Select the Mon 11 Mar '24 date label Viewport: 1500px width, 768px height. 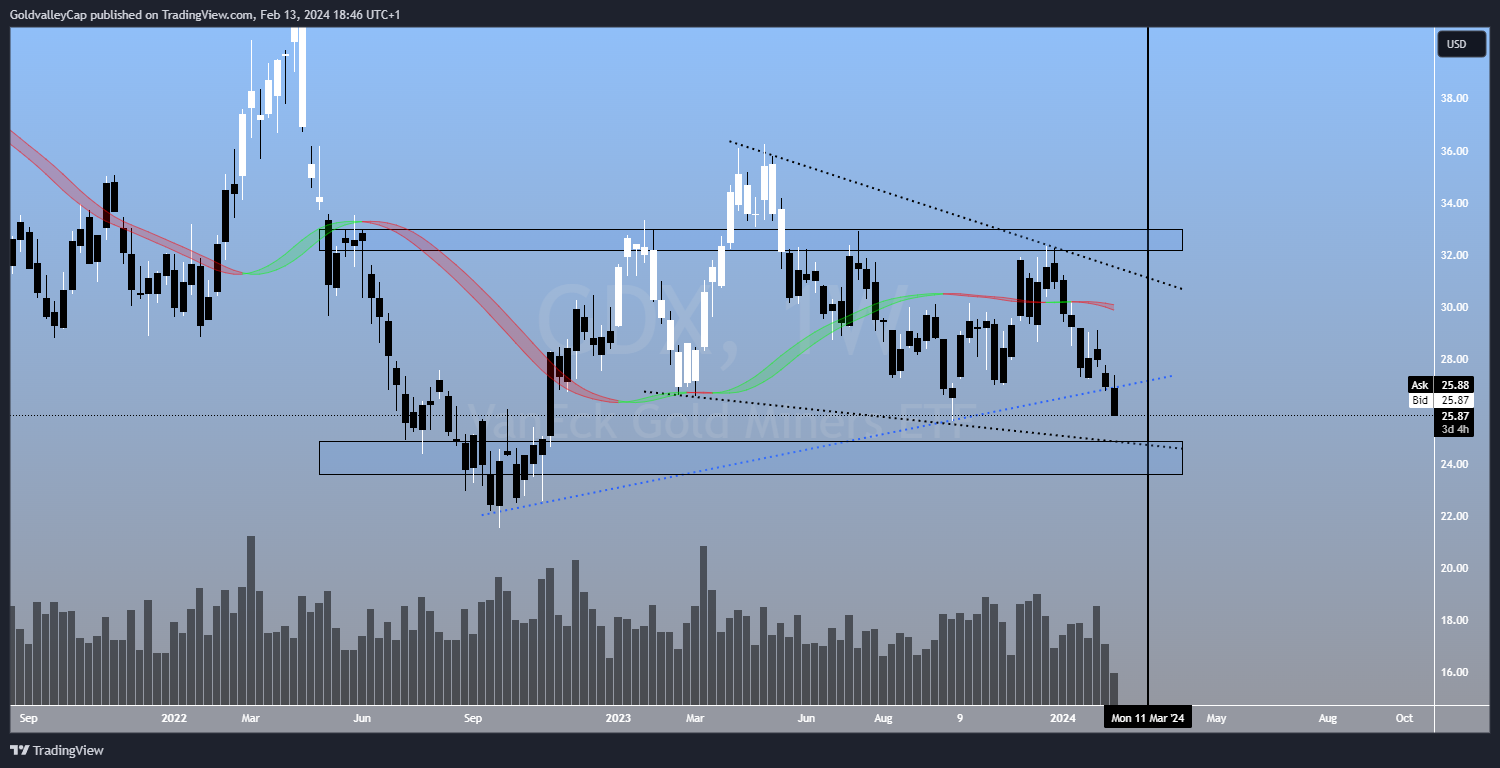tap(1148, 718)
